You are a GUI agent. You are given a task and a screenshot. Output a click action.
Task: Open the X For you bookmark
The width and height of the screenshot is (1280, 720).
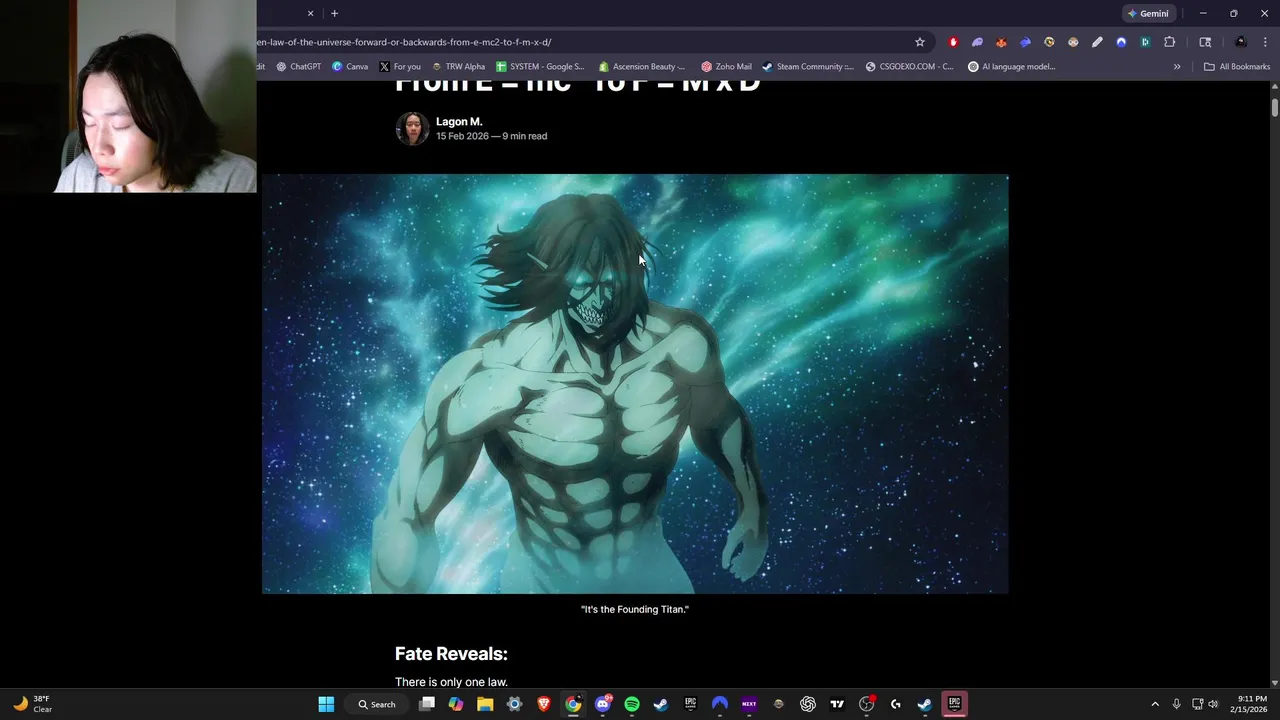point(400,67)
